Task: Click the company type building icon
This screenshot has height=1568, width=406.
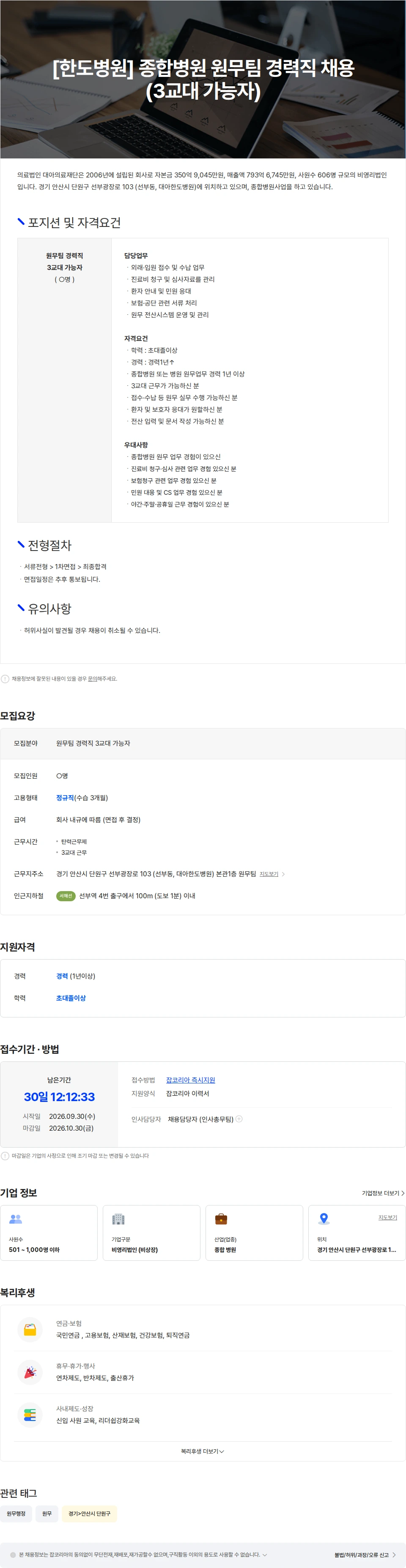Action: click(x=118, y=1219)
